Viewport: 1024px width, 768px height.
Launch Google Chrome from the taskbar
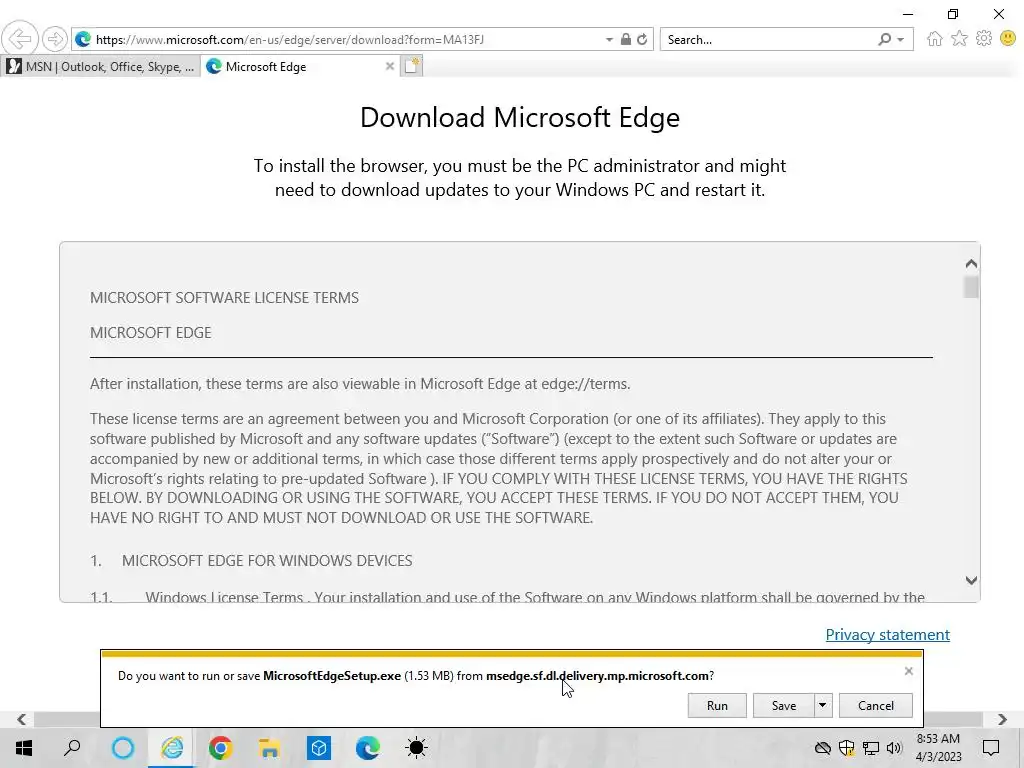pos(221,748)
